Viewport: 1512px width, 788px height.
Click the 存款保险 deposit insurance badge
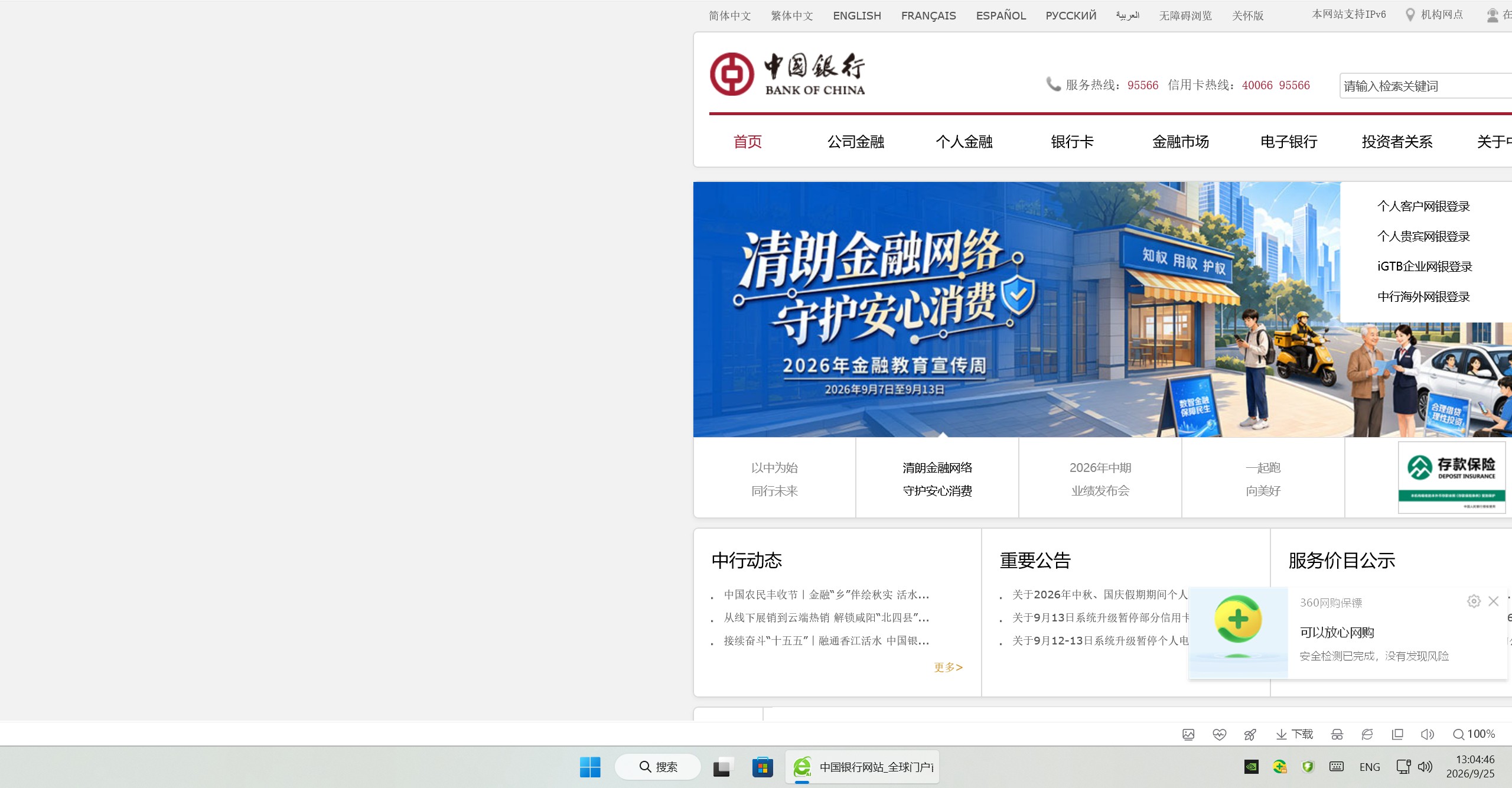(x=1452, y=477)
